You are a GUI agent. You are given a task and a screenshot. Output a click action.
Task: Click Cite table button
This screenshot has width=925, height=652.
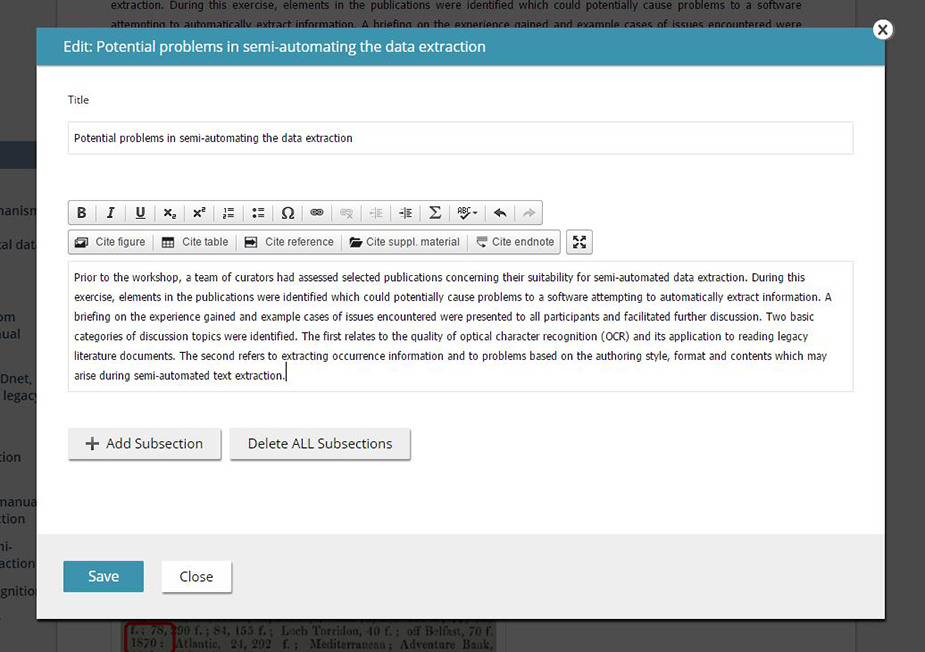195,242
